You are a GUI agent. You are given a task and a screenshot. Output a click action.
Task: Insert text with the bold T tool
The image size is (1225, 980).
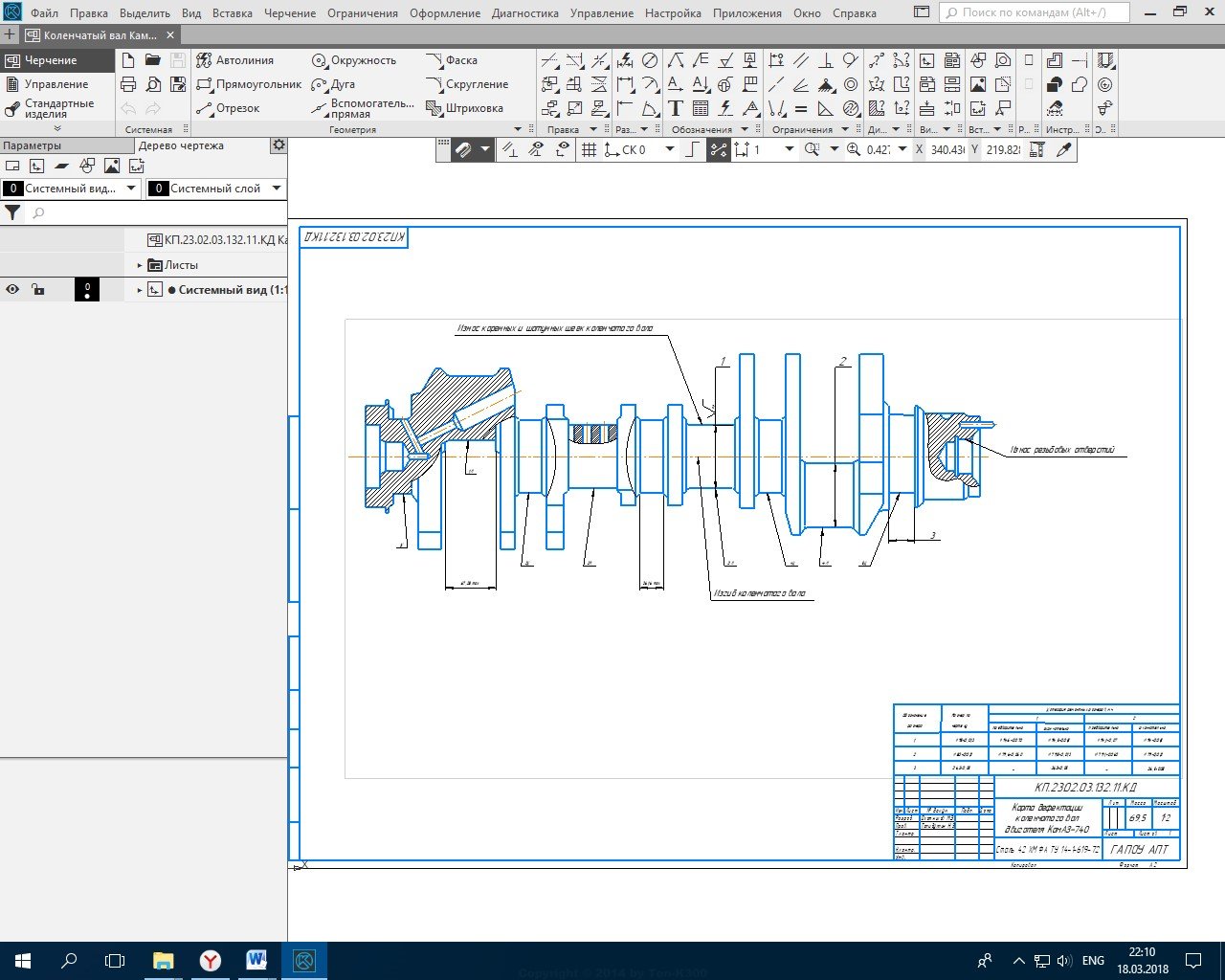(x=676, y=108)
